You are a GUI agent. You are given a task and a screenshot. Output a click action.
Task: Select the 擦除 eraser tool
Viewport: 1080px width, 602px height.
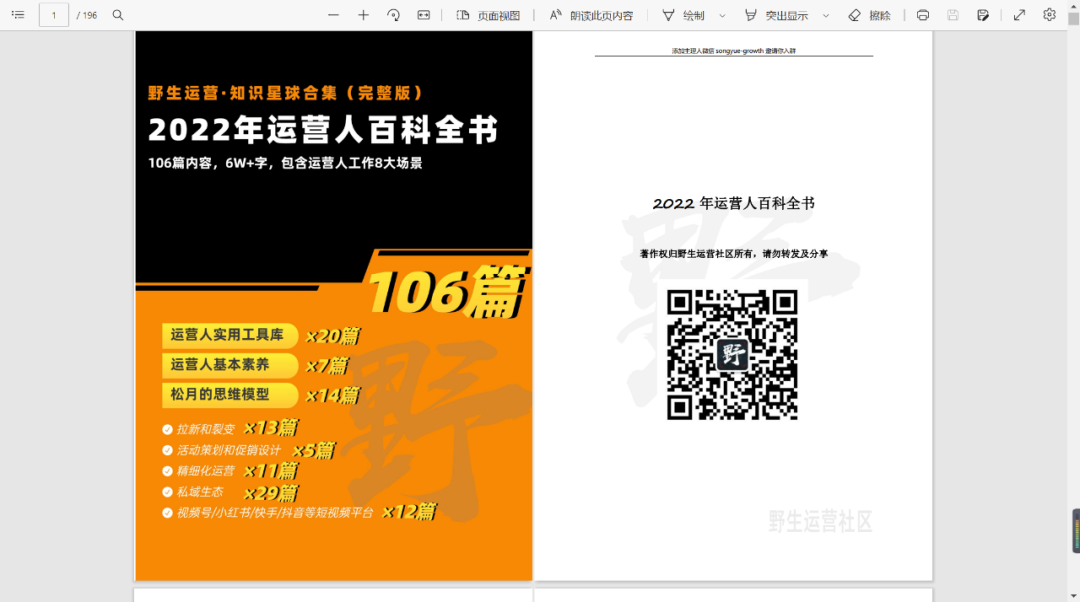(869, 15)
